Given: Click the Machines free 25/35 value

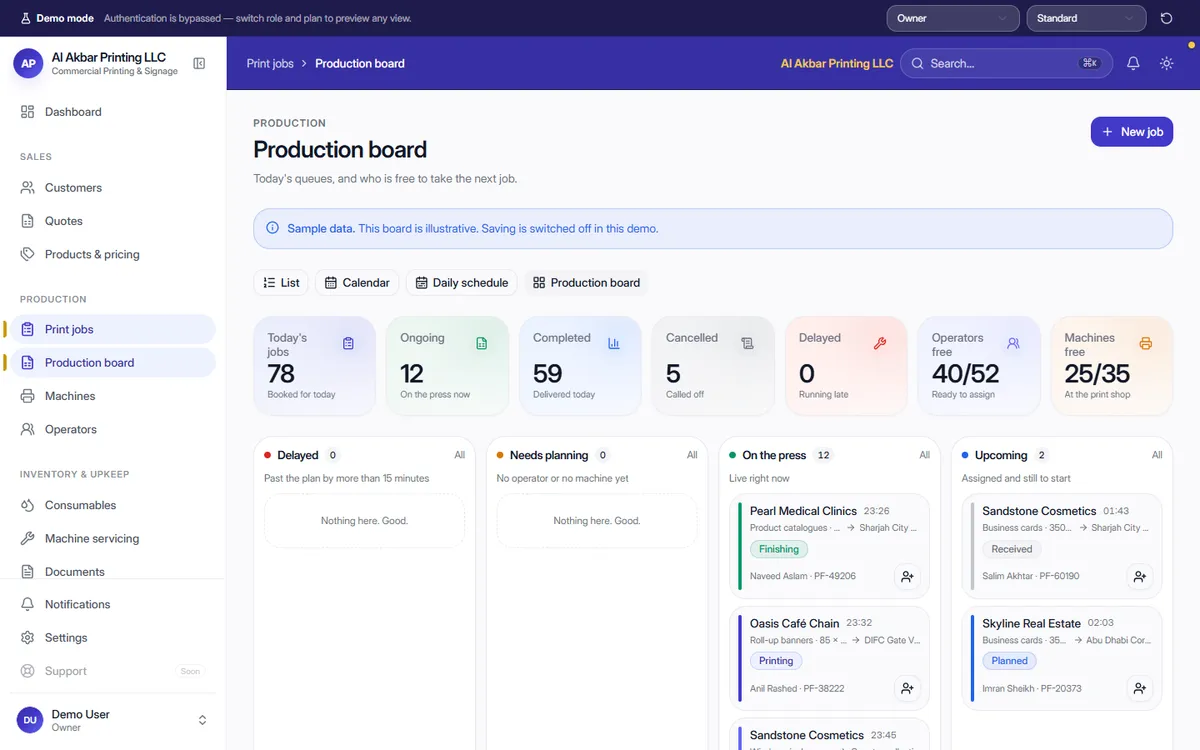Looking at the screenshot, I should 1097,374.
